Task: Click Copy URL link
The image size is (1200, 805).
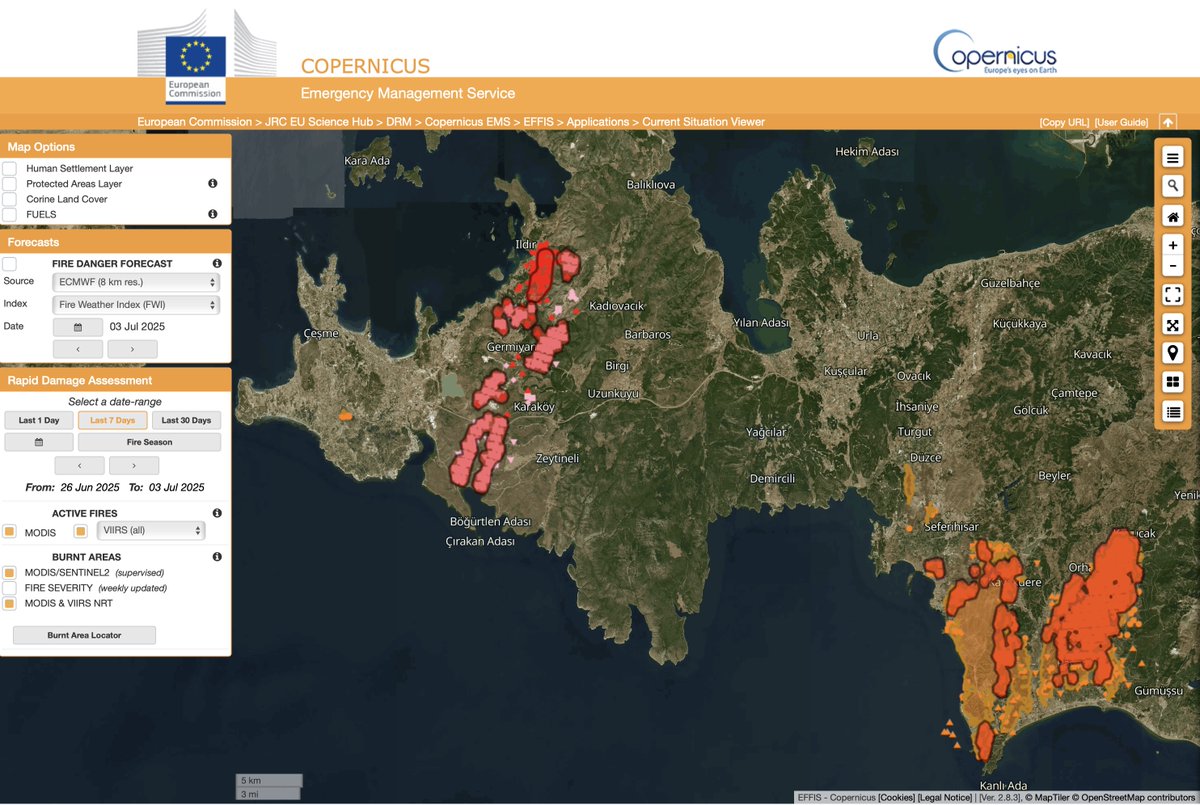Action: (x=1064, y=122)
